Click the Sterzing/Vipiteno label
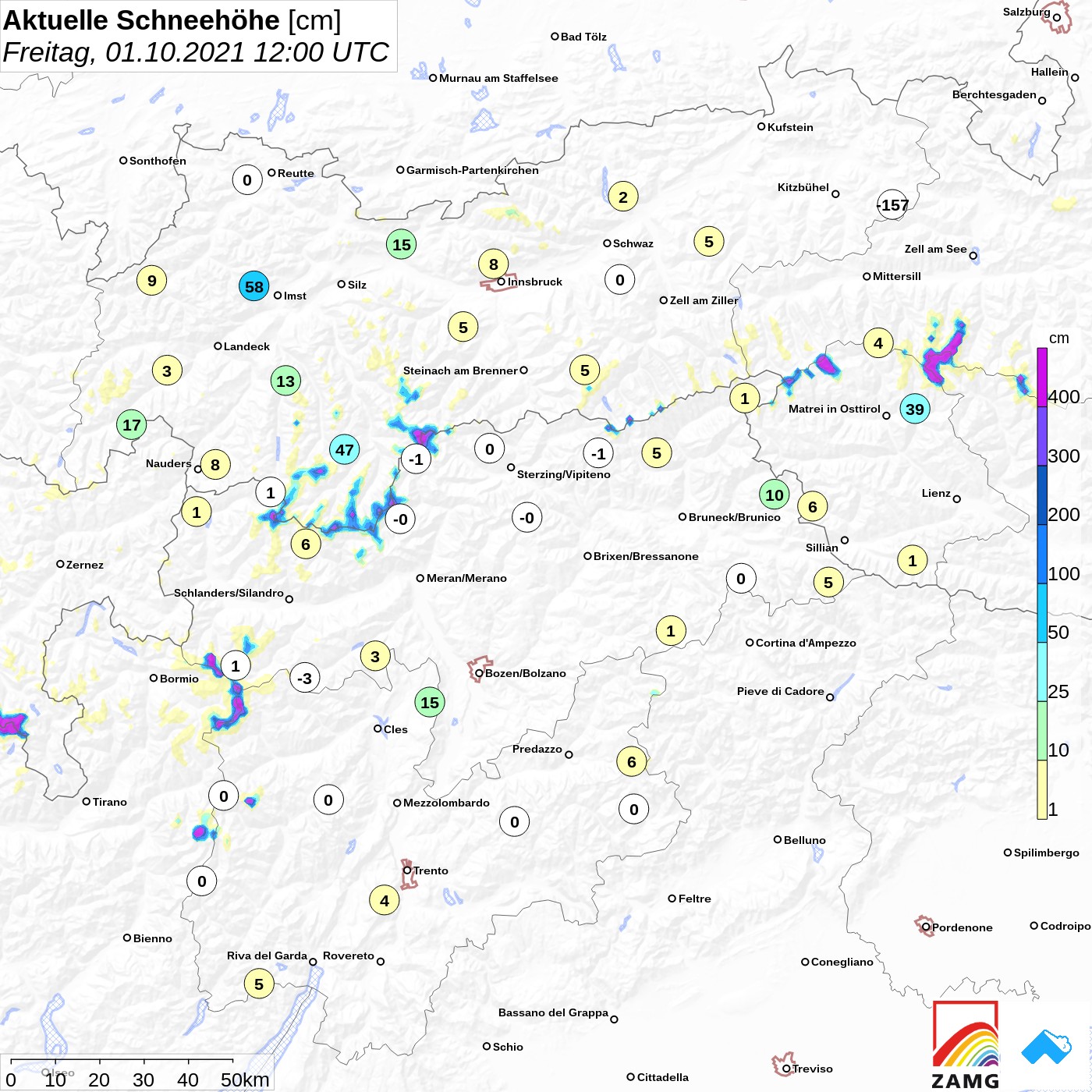1092x1092 pixels. pyautogui.click(x=564, y=474)
